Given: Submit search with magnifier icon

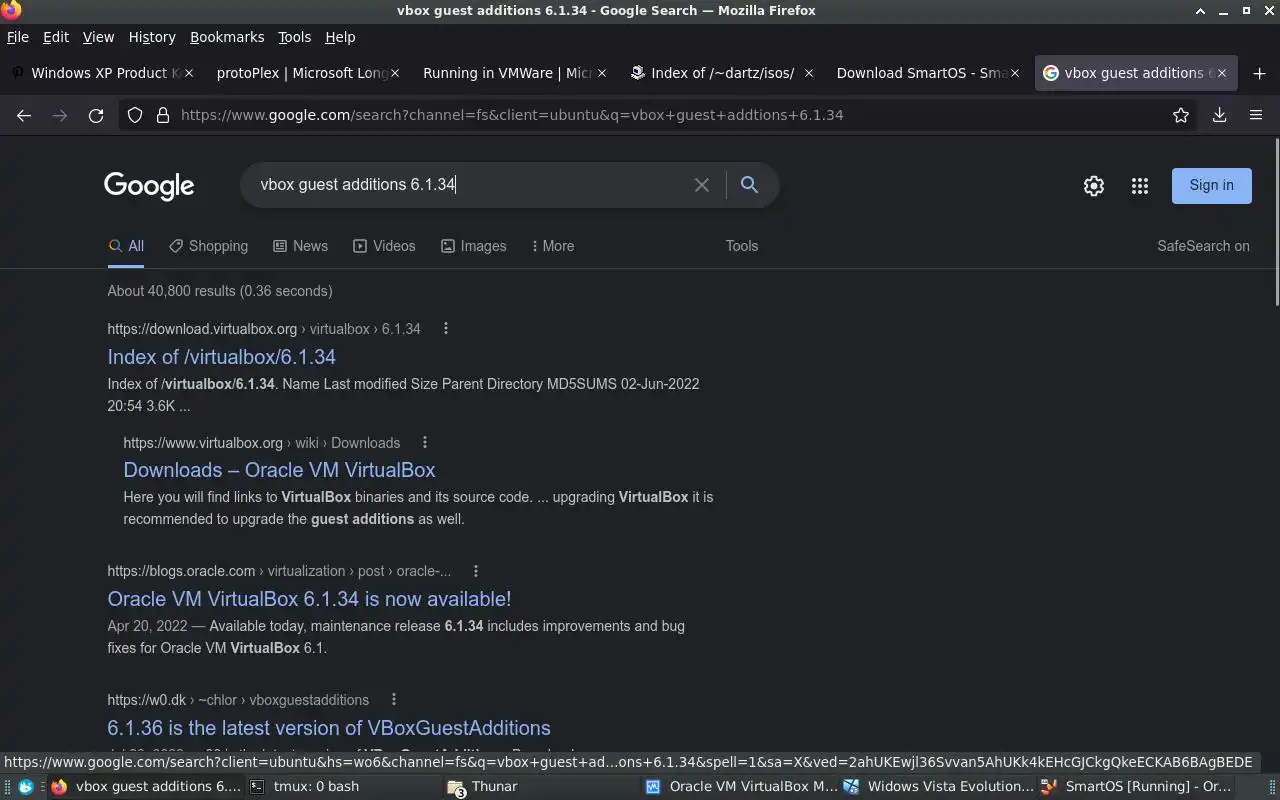Looking at the screenshot, I should tap(749, 185).
